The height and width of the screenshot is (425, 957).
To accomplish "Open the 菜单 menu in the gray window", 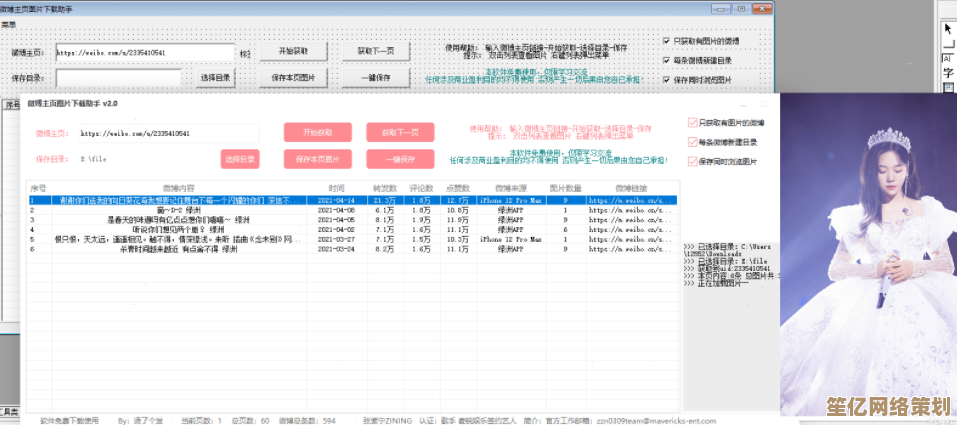I will click(x=8, y=24).
